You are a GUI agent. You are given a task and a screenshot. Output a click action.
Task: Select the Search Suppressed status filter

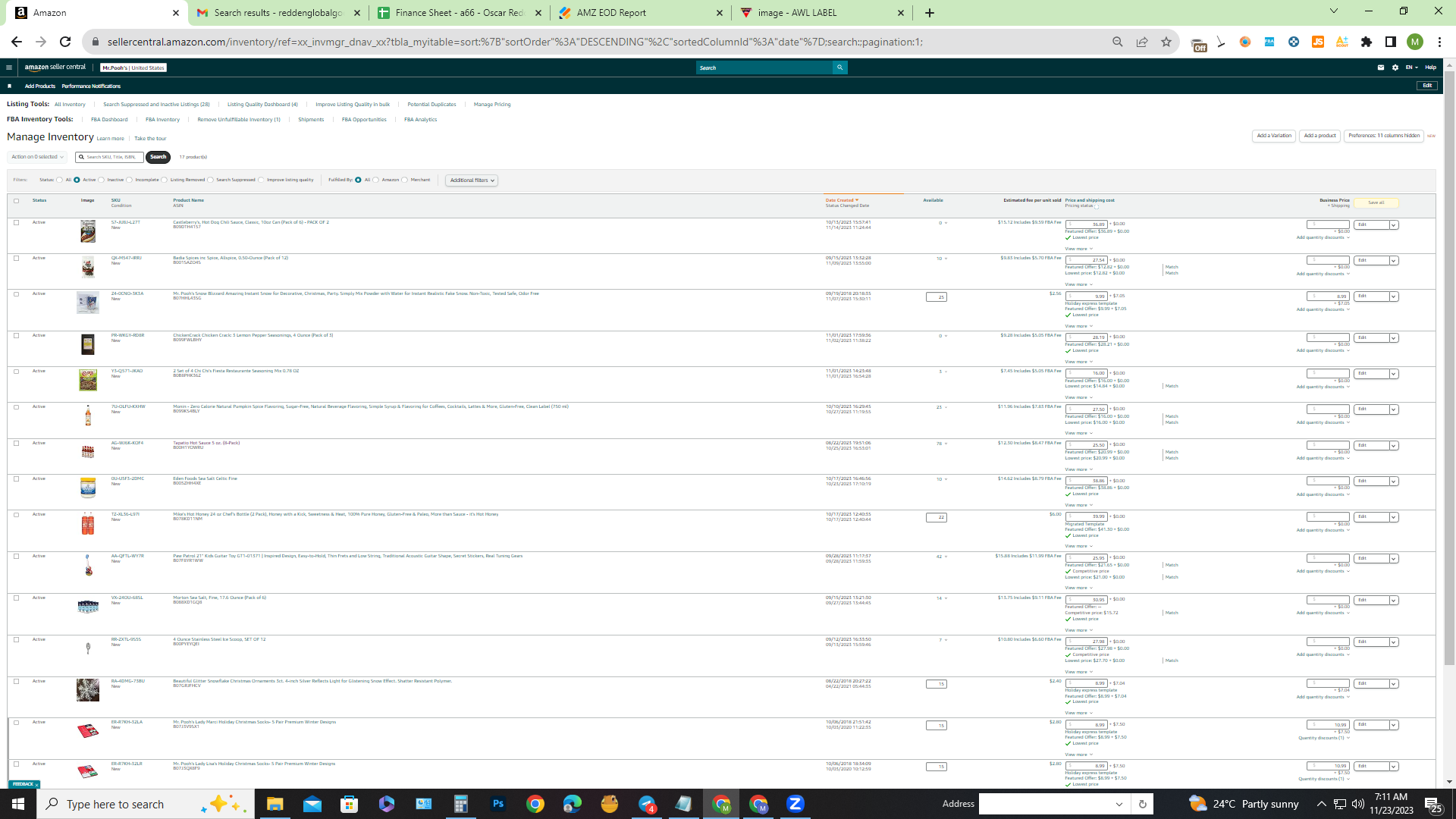(211, 180)
